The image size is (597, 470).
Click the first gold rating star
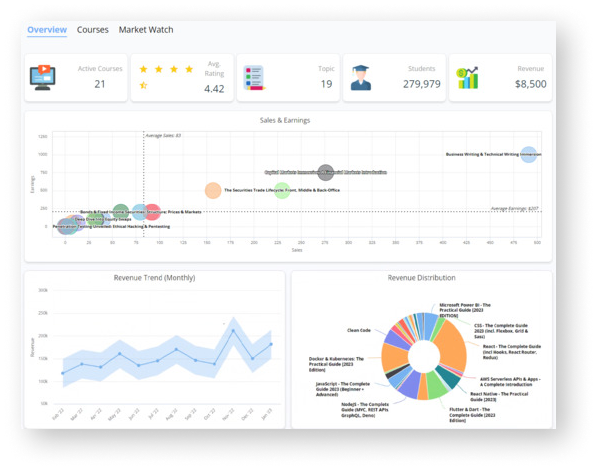(144, 69)
